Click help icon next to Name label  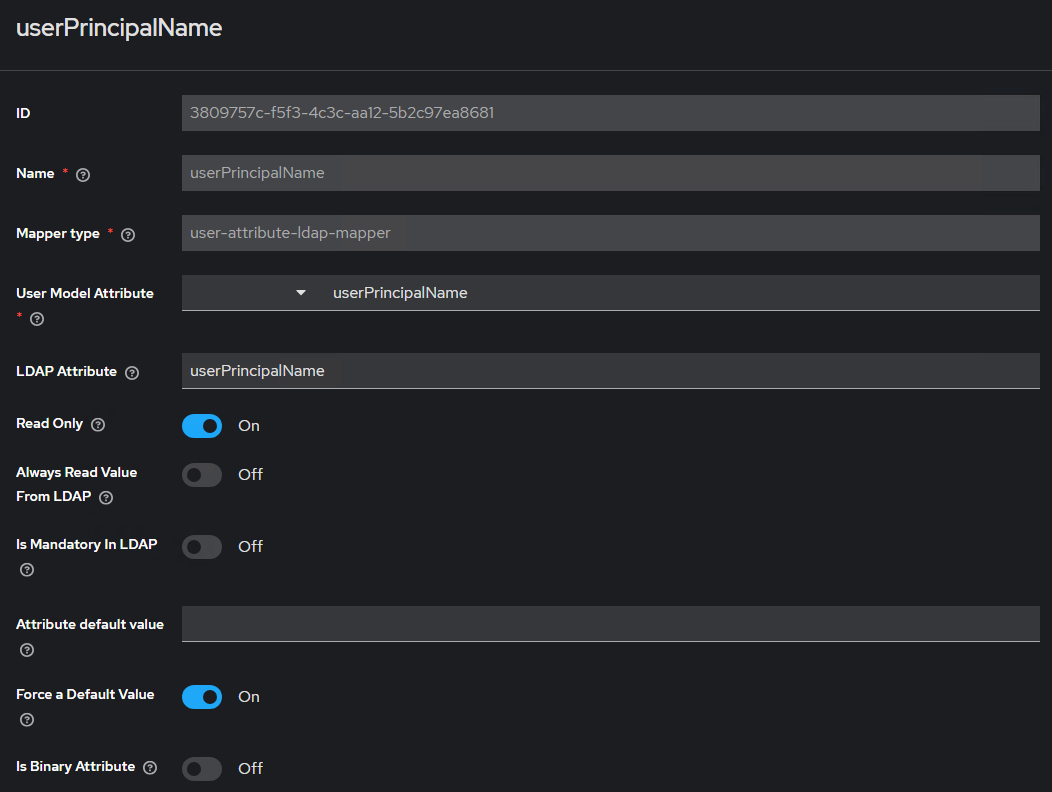(x=83, y=175)
